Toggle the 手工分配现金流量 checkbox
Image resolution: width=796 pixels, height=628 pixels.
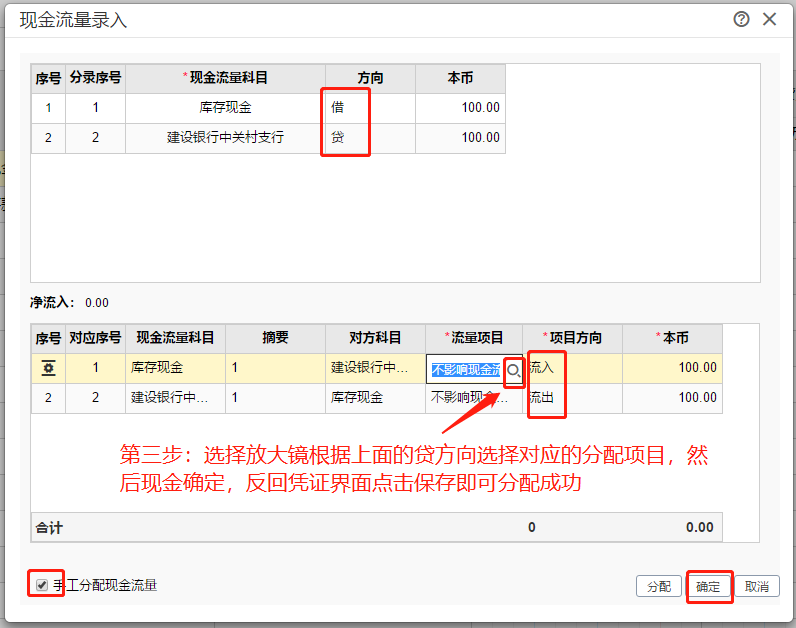pos(42,585)
